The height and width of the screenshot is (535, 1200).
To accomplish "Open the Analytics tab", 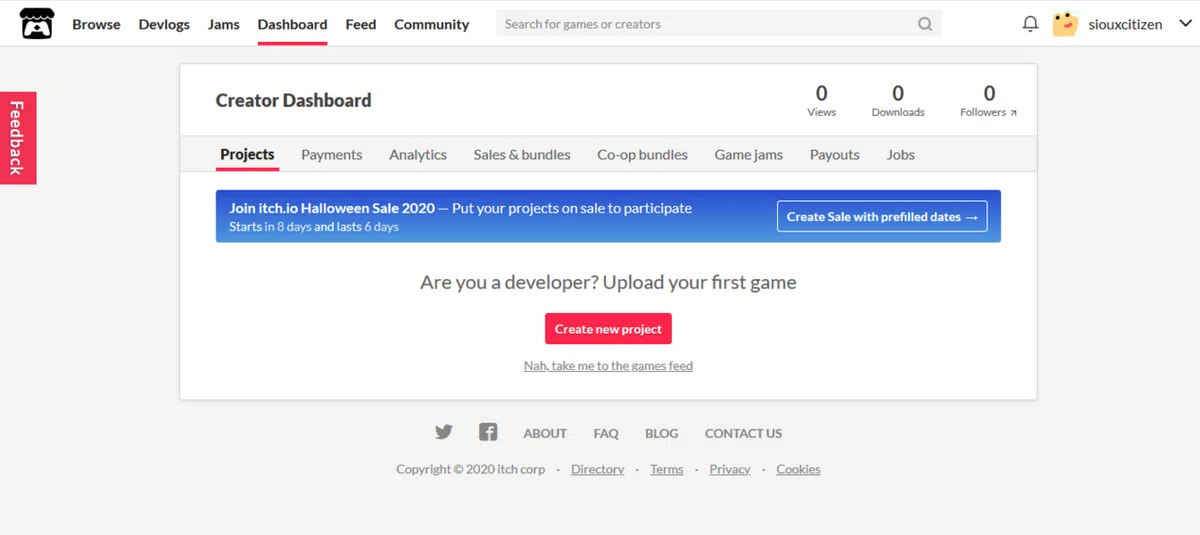I will pos(418,155).
